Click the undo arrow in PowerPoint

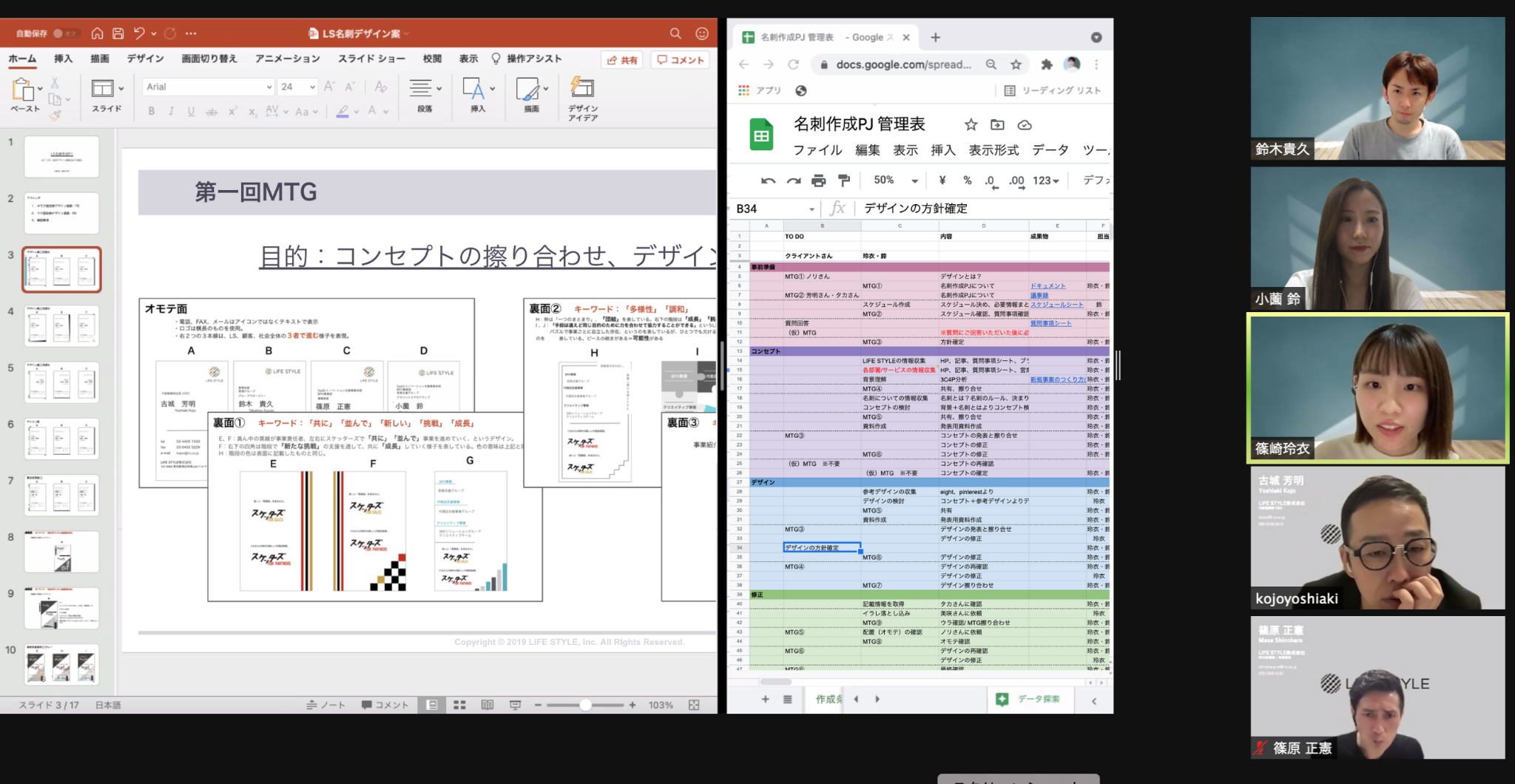coord(139,33)
